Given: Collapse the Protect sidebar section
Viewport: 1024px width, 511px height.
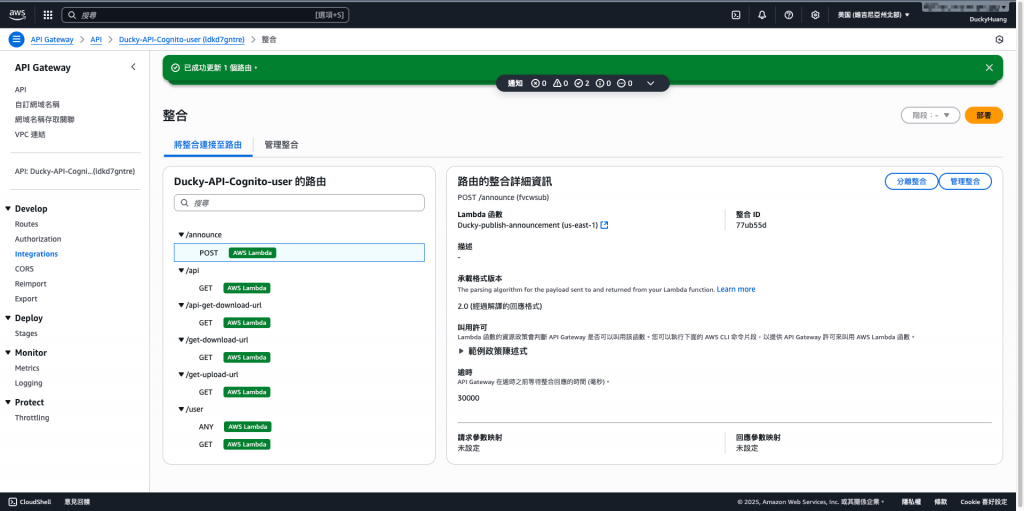Looking at the screenshot, I should [8, 403].
